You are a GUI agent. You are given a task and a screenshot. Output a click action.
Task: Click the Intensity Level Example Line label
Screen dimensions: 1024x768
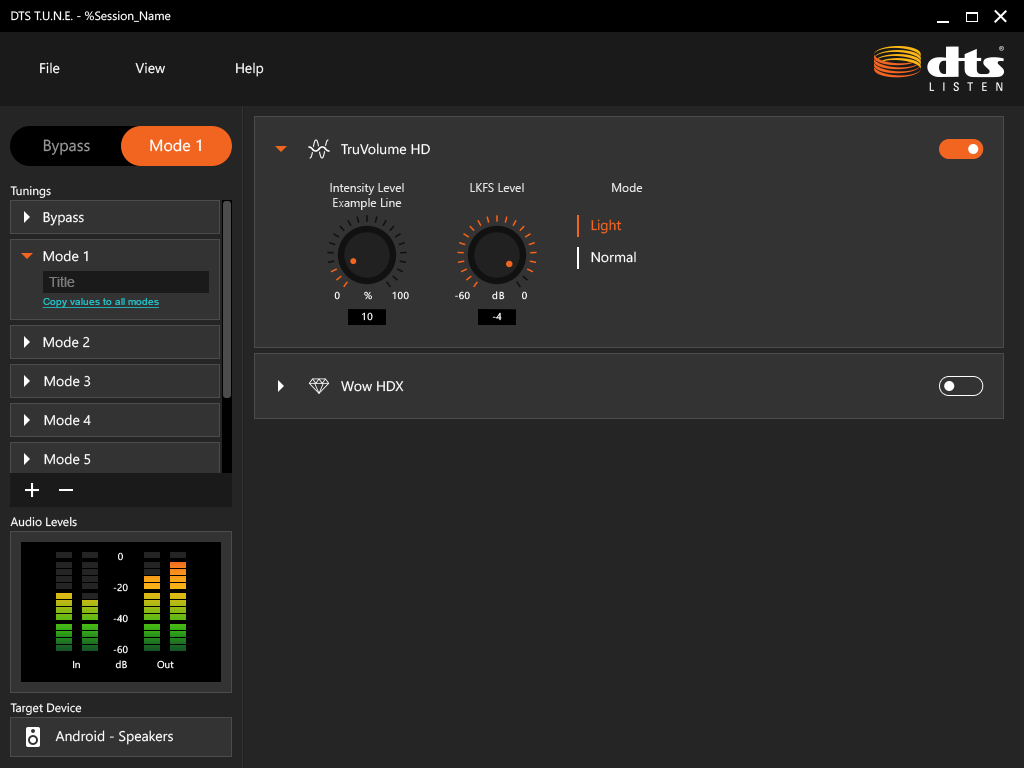pos(367,195)
